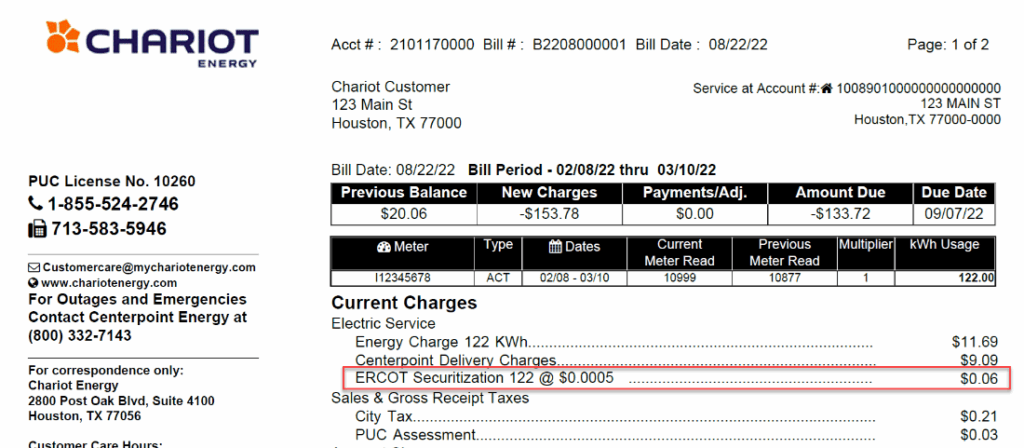Click the 02/08 - 03/10 dates cell
Viewport: 1024px width, 448px height.
click(x=574, y=278)
